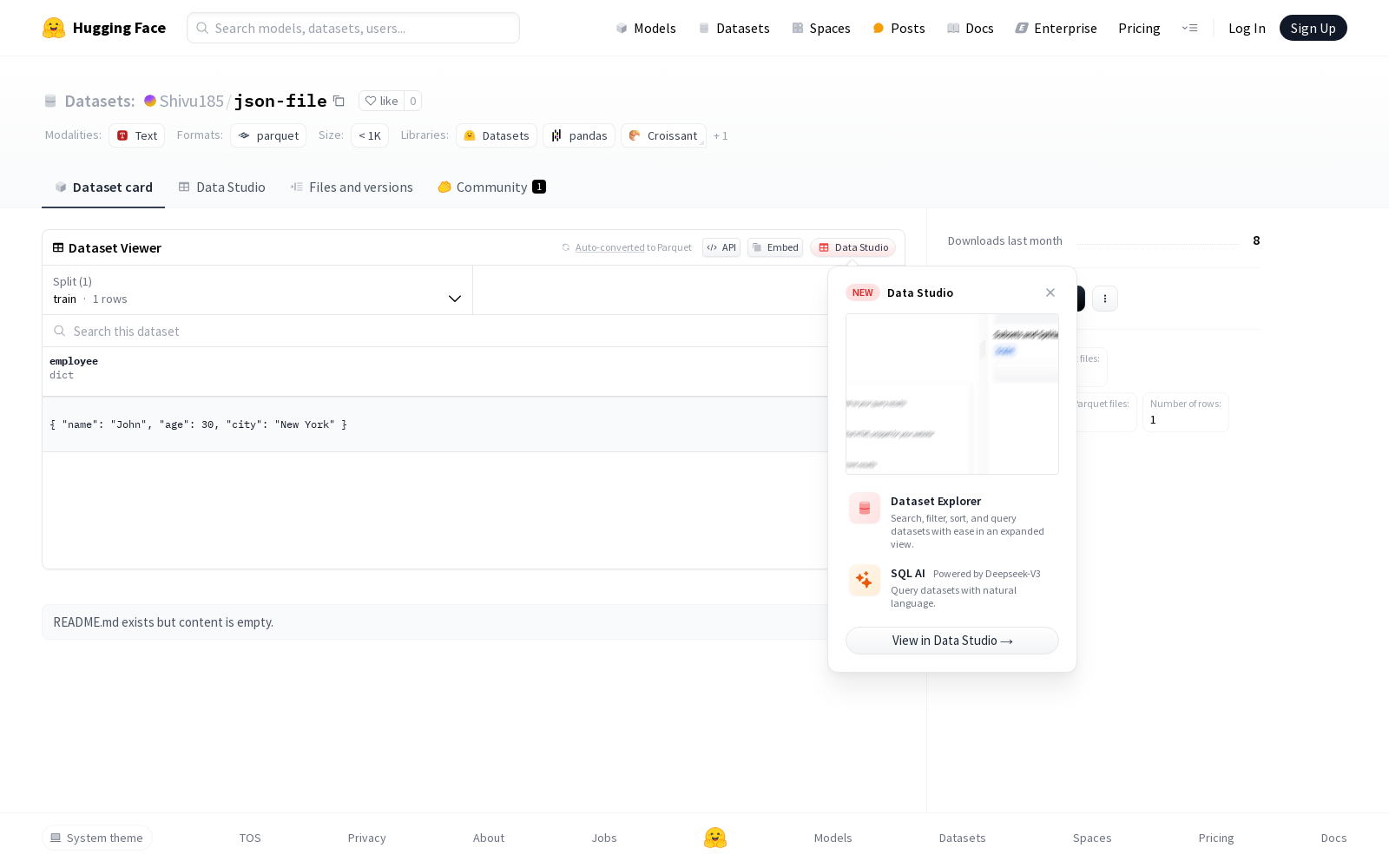Copy dataset name with copy icon
This screenshot has height=868, width=1389.
(339, 102)
